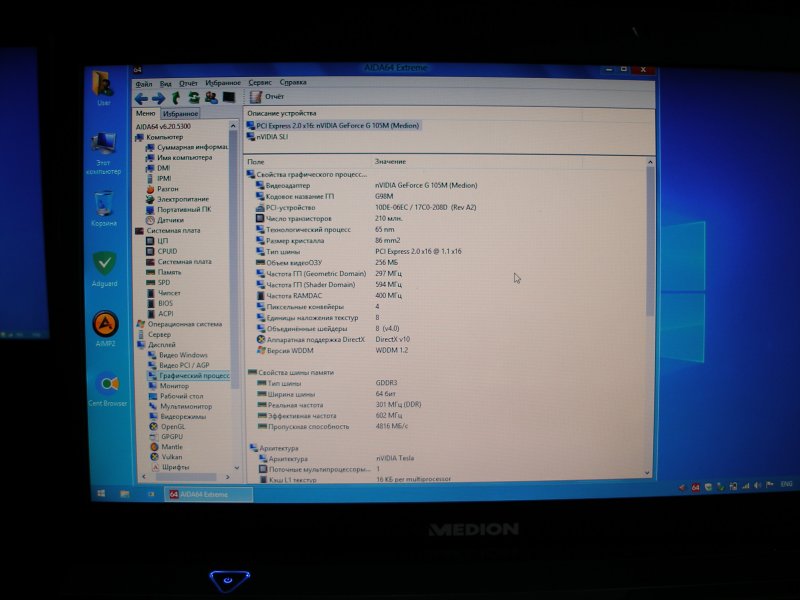This screenshot has width=800, height=600.
Task: Open the Вид menu
Action: pos(165,83)
